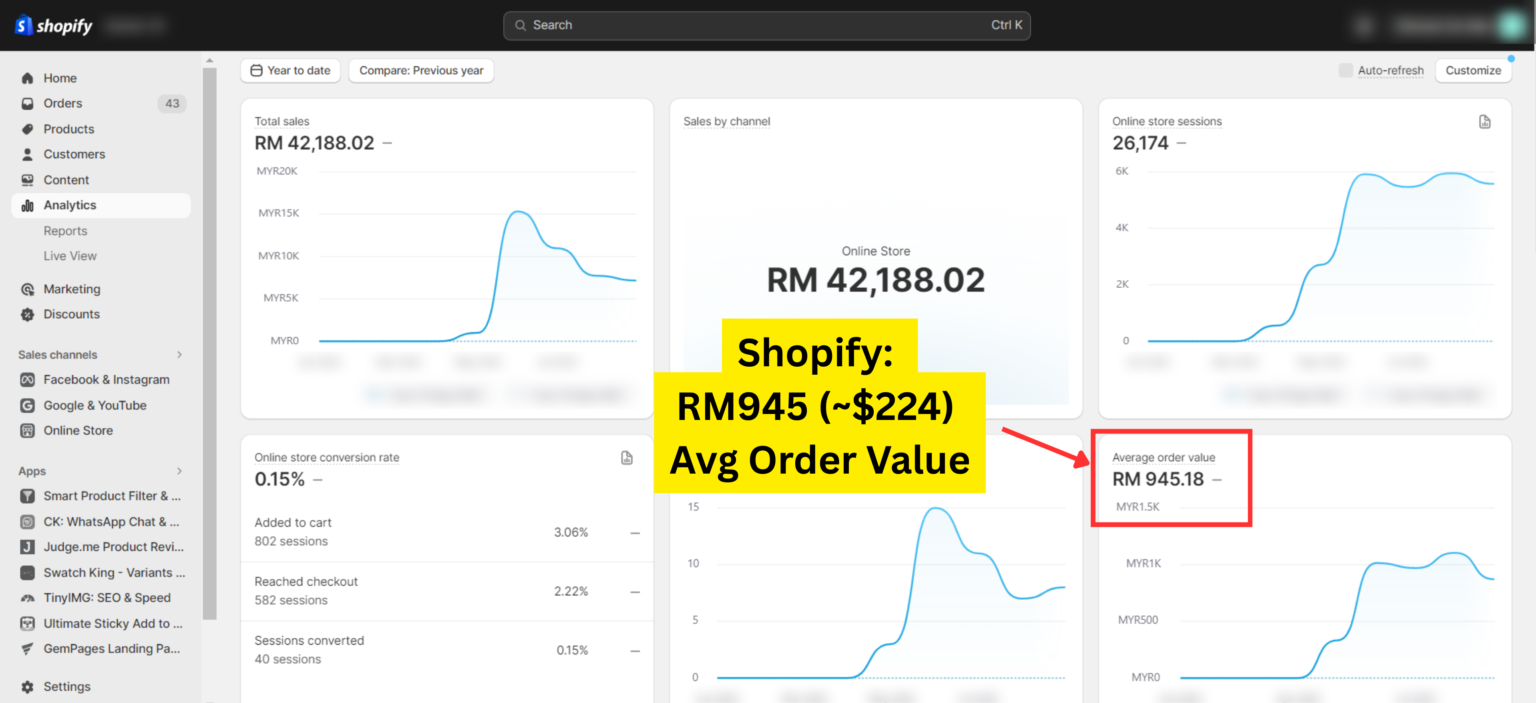Open report icon on Online store sessions
1536x703 pixels.
[1485, 122]
